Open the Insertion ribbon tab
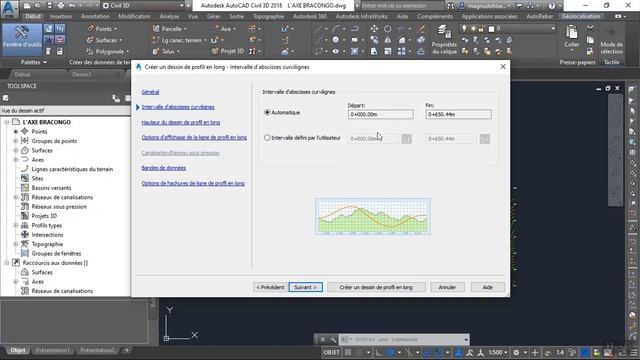The height and width of the screenshot is (360, 640). click(60, 16)
